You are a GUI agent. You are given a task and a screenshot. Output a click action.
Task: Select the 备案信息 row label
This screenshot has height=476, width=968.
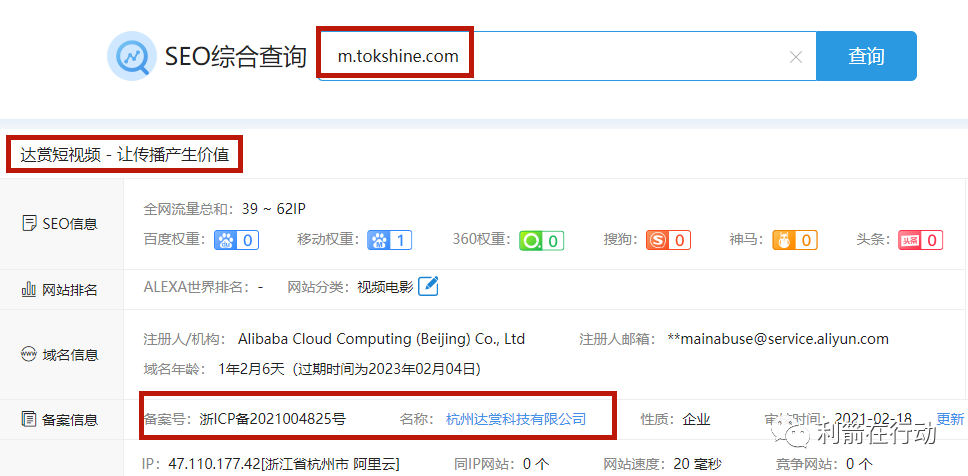click(x=60, y=420)
